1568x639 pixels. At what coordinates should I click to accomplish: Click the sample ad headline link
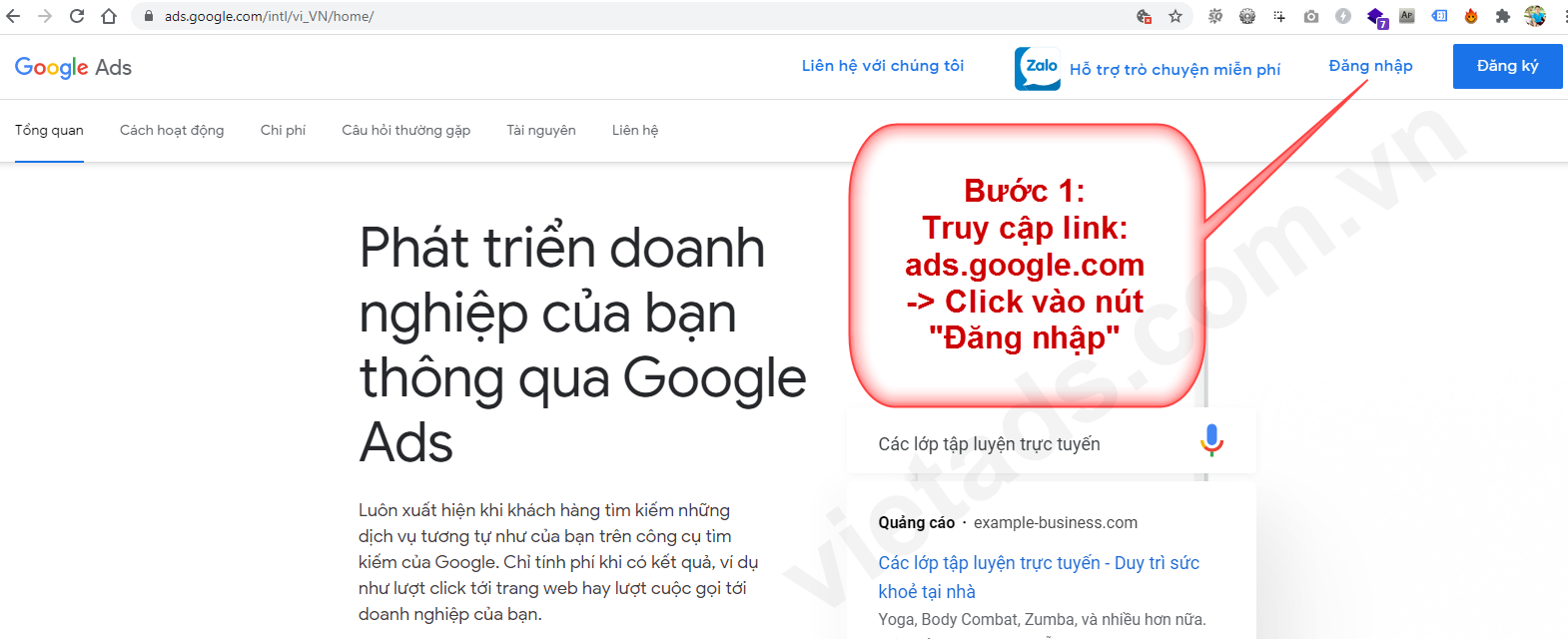(1039, 577)
